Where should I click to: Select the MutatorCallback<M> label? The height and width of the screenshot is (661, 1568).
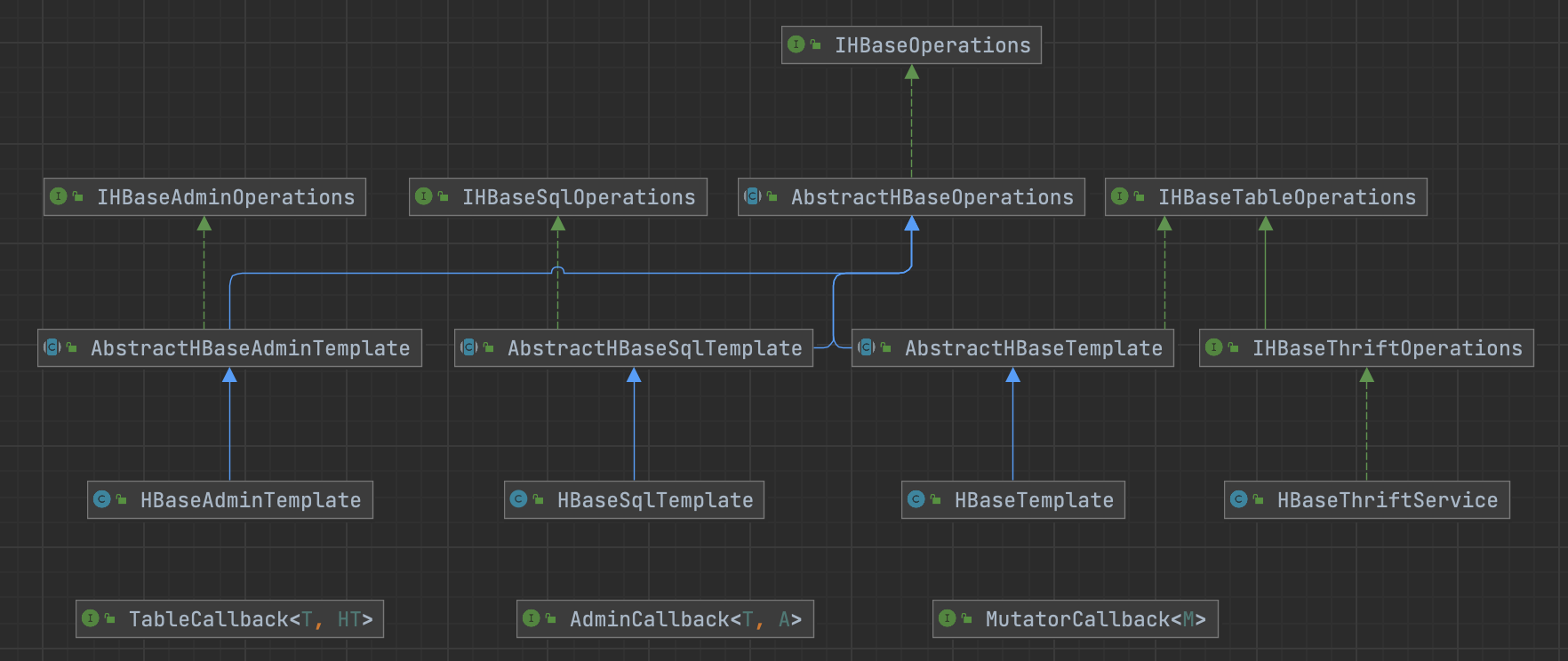point(1096,619)
